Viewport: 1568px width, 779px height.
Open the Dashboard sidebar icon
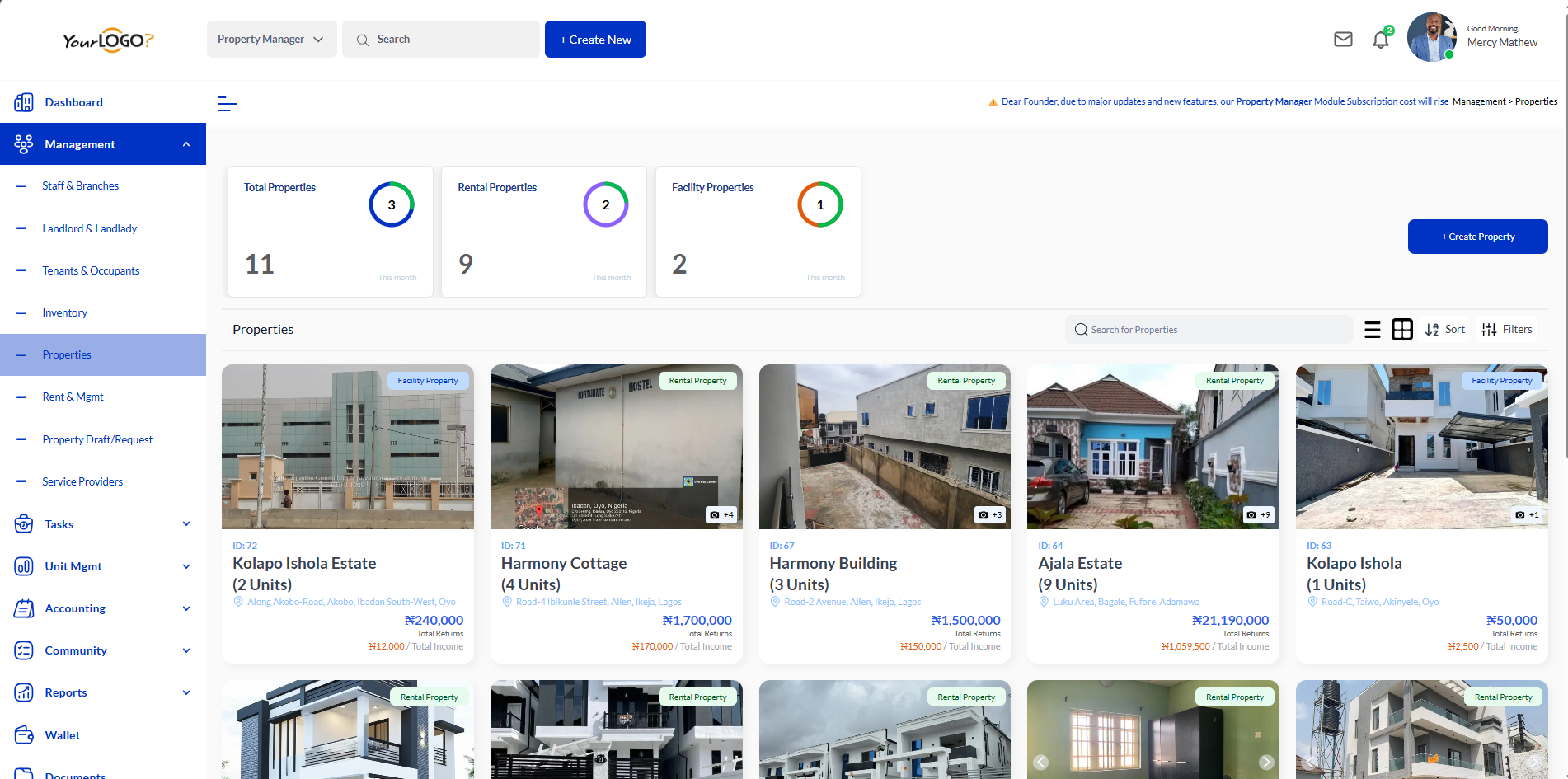tap(24, 101)
